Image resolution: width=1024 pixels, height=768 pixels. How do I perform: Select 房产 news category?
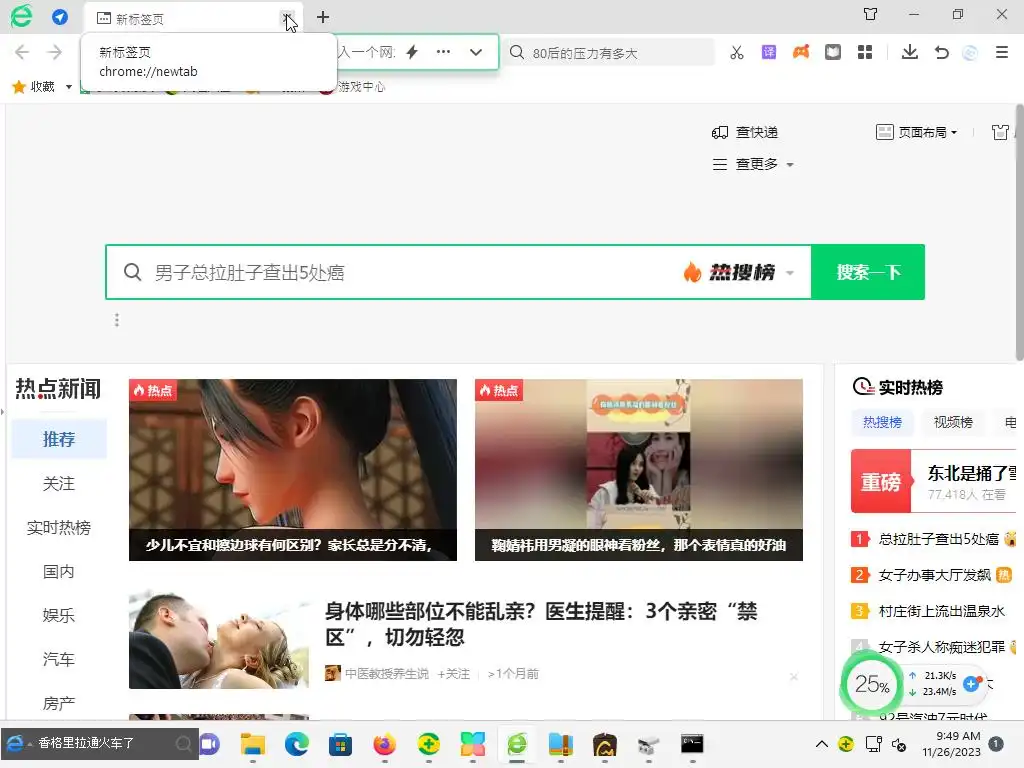(x=59, y=703)
